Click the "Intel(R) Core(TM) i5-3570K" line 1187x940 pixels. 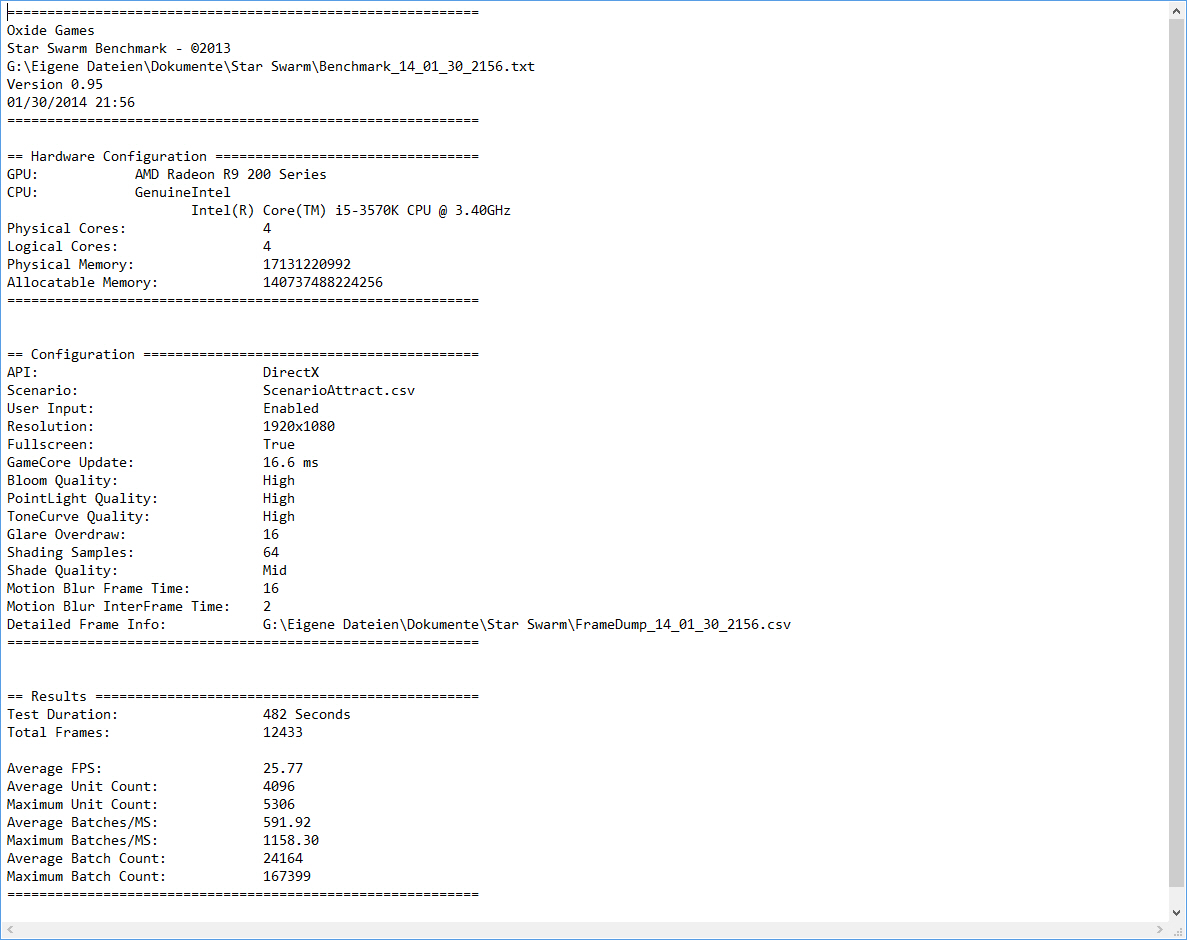(350, 210)
